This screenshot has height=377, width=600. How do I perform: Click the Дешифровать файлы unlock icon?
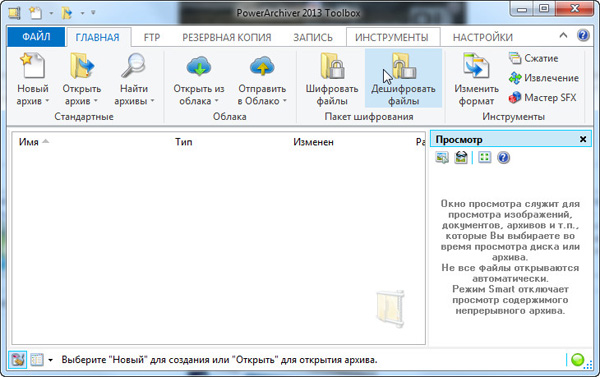[404, 66]
